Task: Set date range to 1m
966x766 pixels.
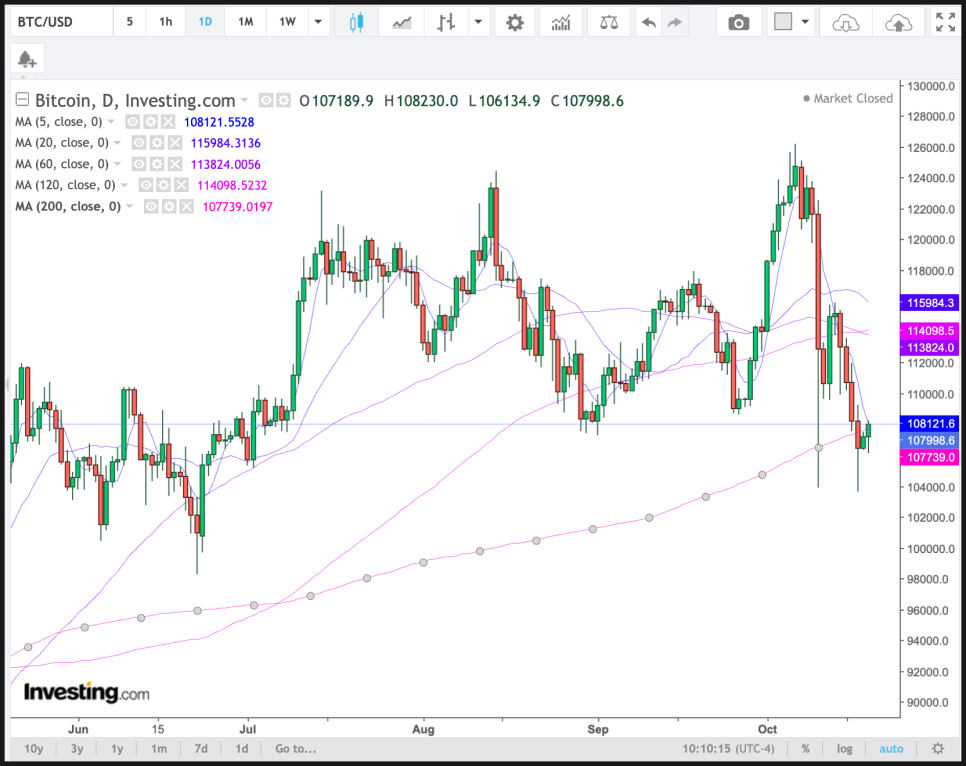Action: tap(159, 749)
